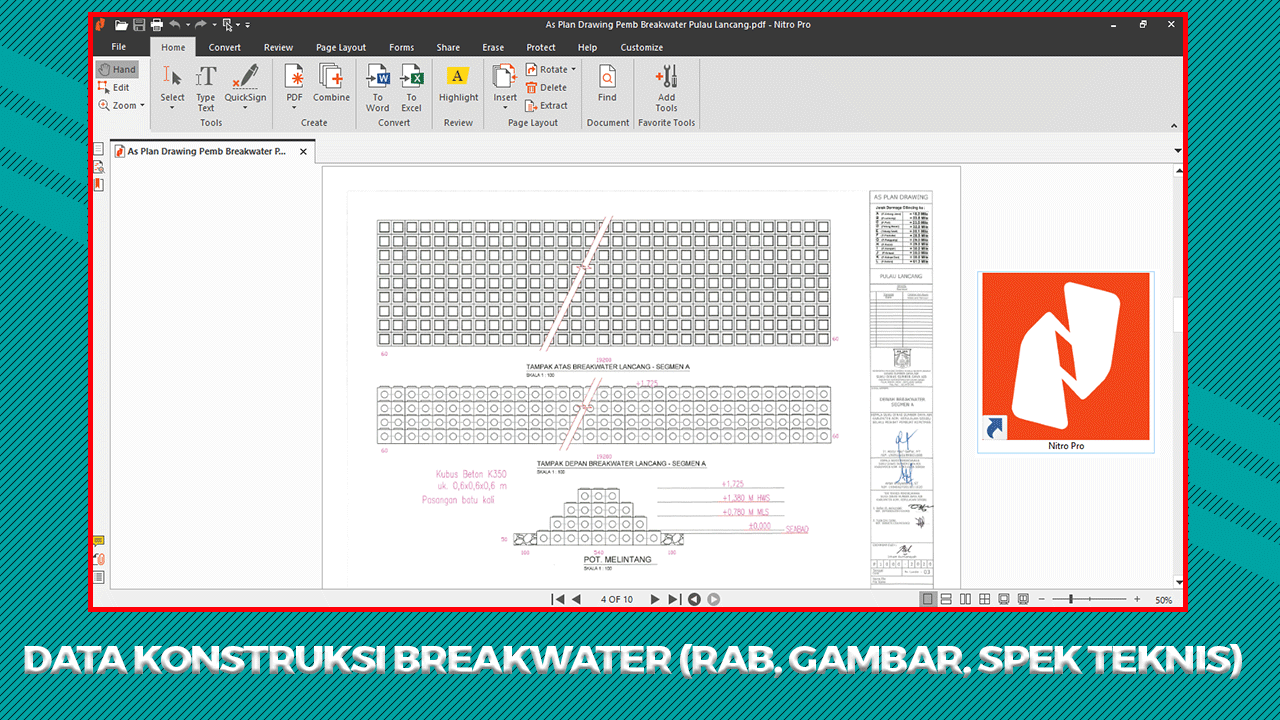This screenshot has width=1280, height=720.
Task: Switch to the Convert ribbon tab
Action: (225, 47)
